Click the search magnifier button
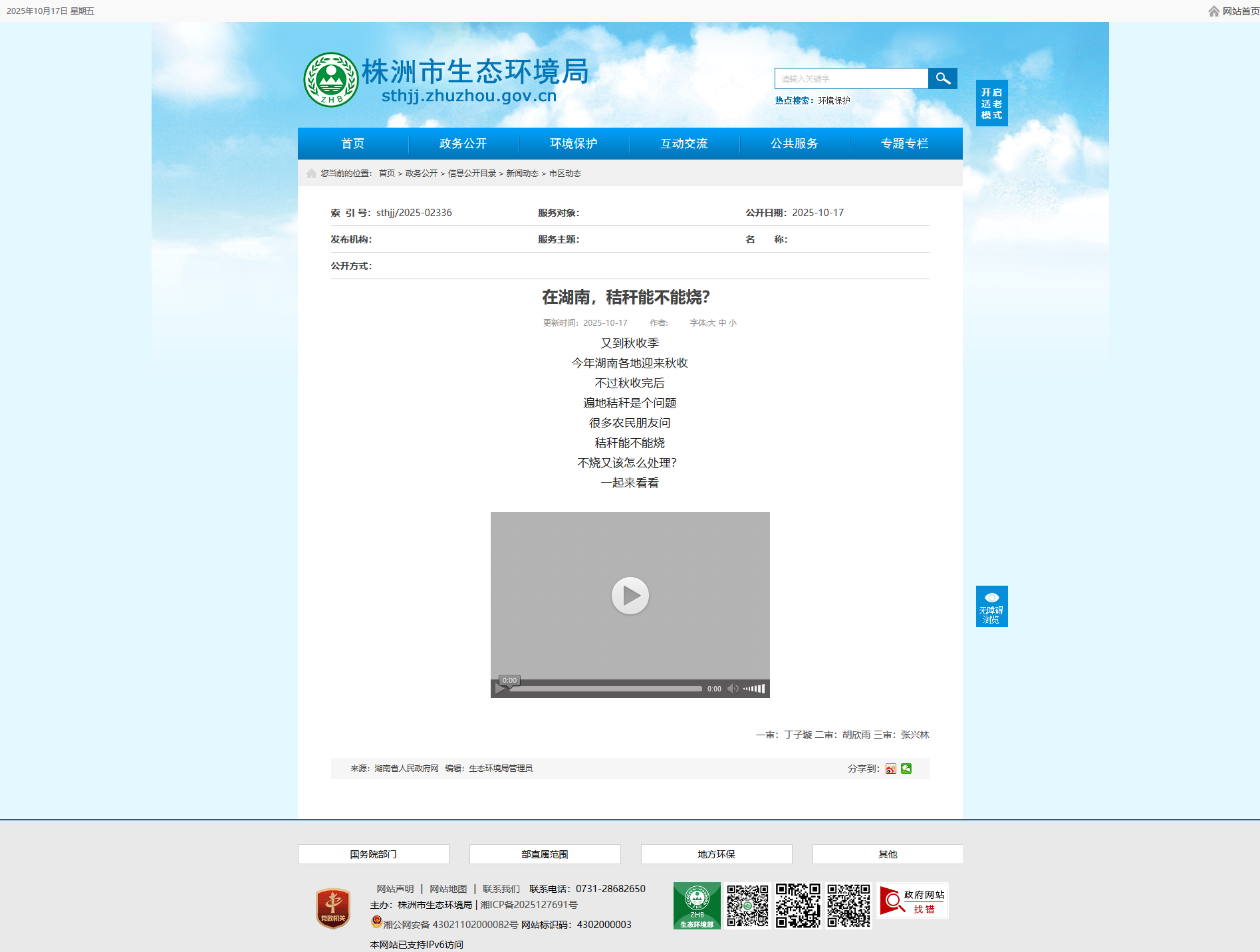The height and width of the screenshot is (952, 1260). point(942,78)
